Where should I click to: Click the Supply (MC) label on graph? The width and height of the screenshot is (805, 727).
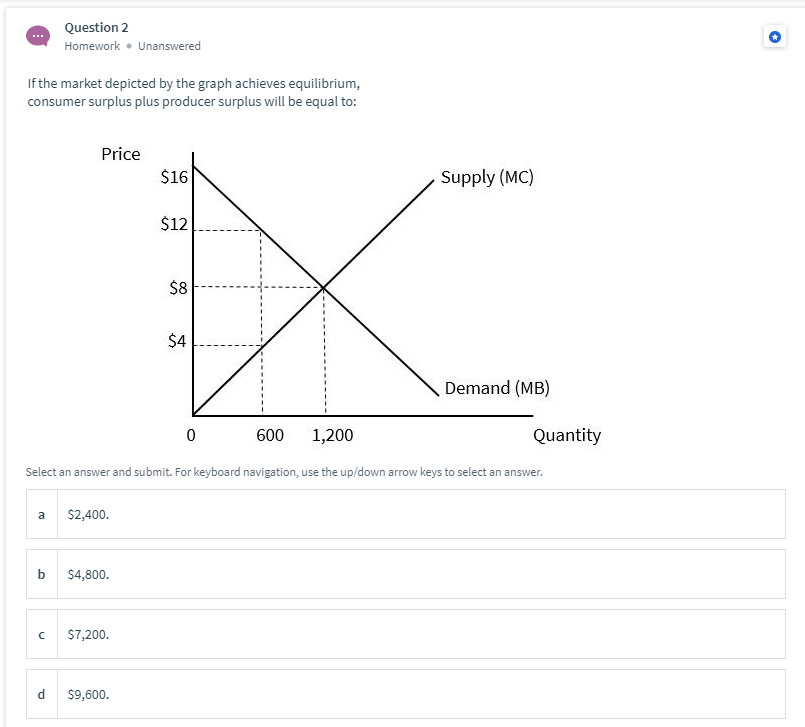coord(486,177)
